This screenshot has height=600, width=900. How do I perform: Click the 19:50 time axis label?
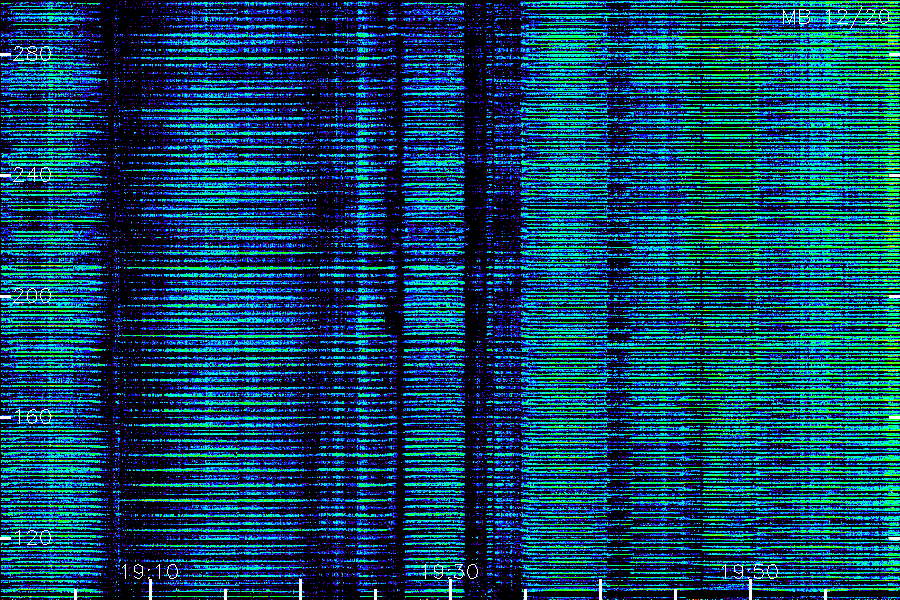[x=750, y=572]
